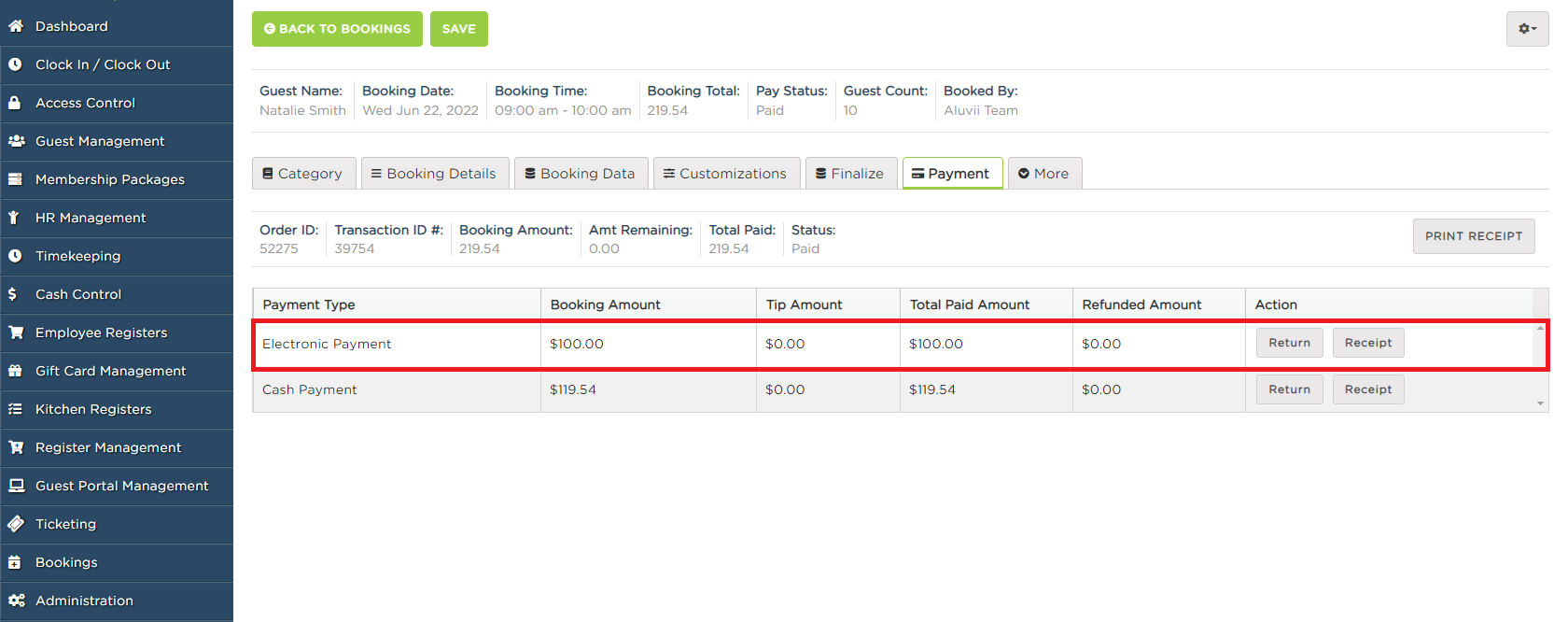Image resolution: width=1568 pixels, height=622 pixels.
Task: Click the Cash Payment cell
Action: (397, 389)
